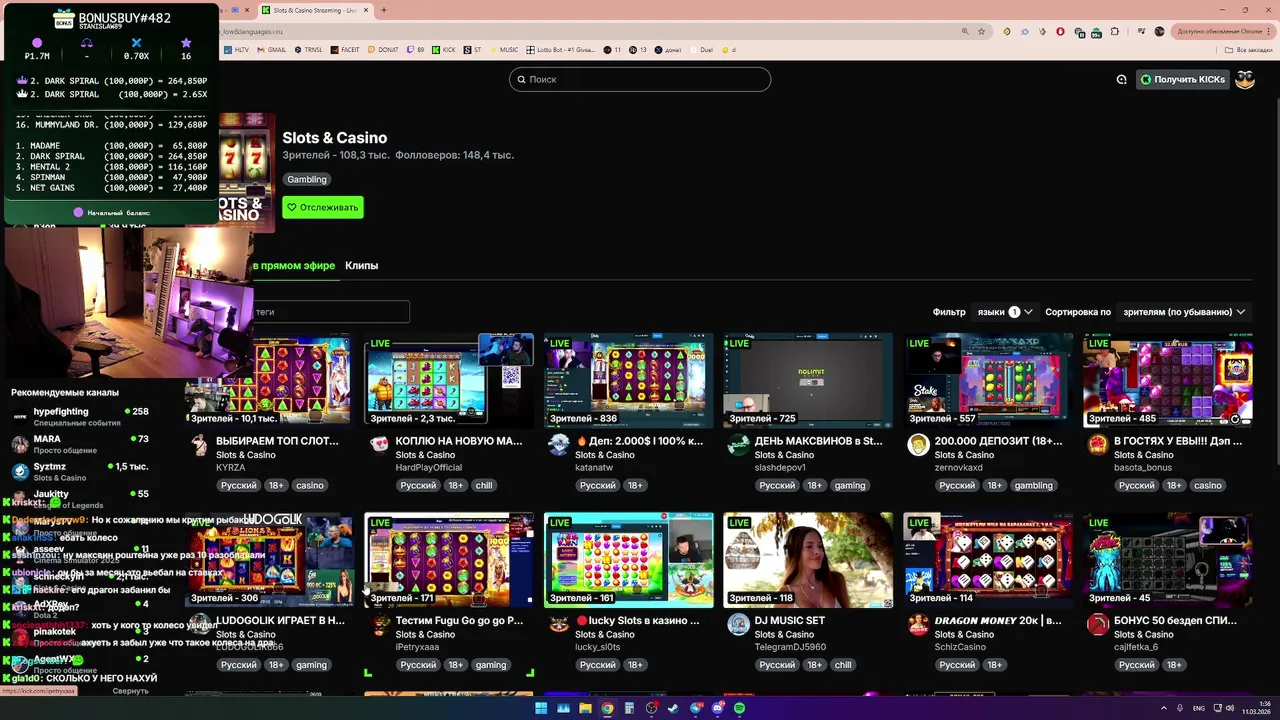Open cajlfetka_6 stream thumbnail
The height and width of the screenshot is (720, 1280).
tap(1168, 560)
